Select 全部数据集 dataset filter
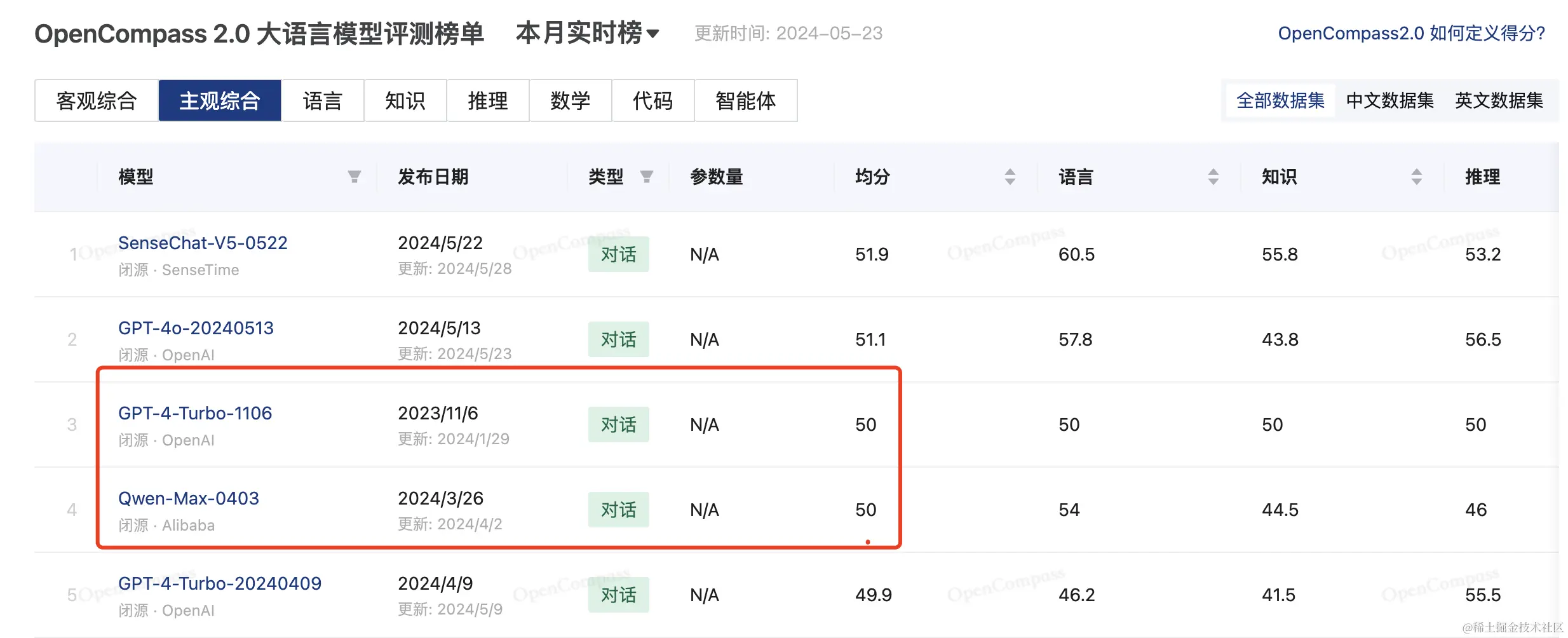1568x638 pixels. (x=1280, y=100)
